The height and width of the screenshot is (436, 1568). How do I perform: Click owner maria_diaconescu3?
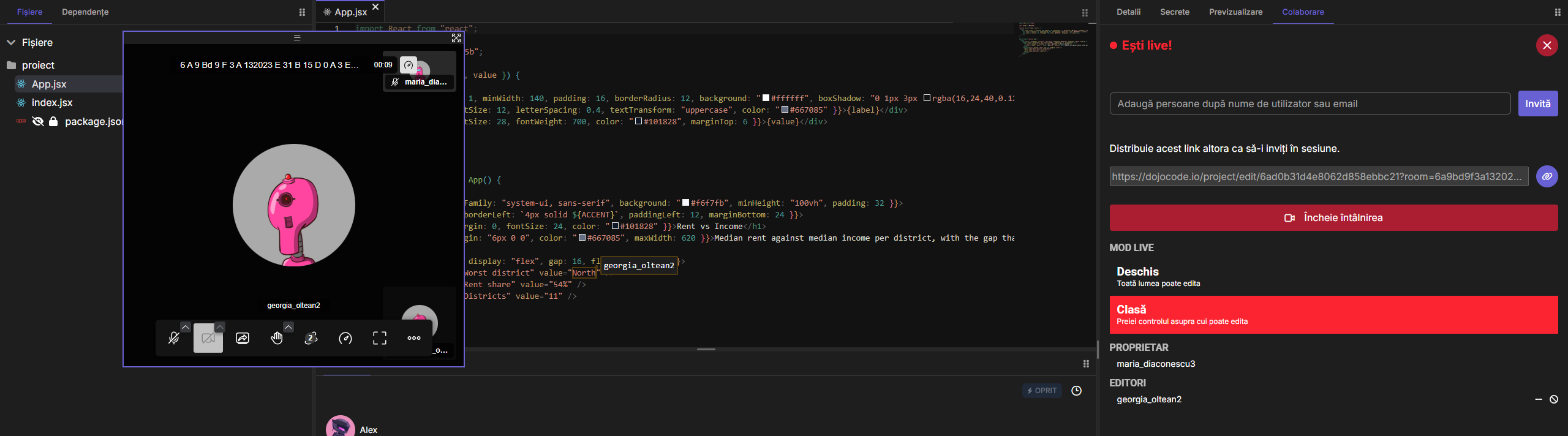click(1156, 364)
